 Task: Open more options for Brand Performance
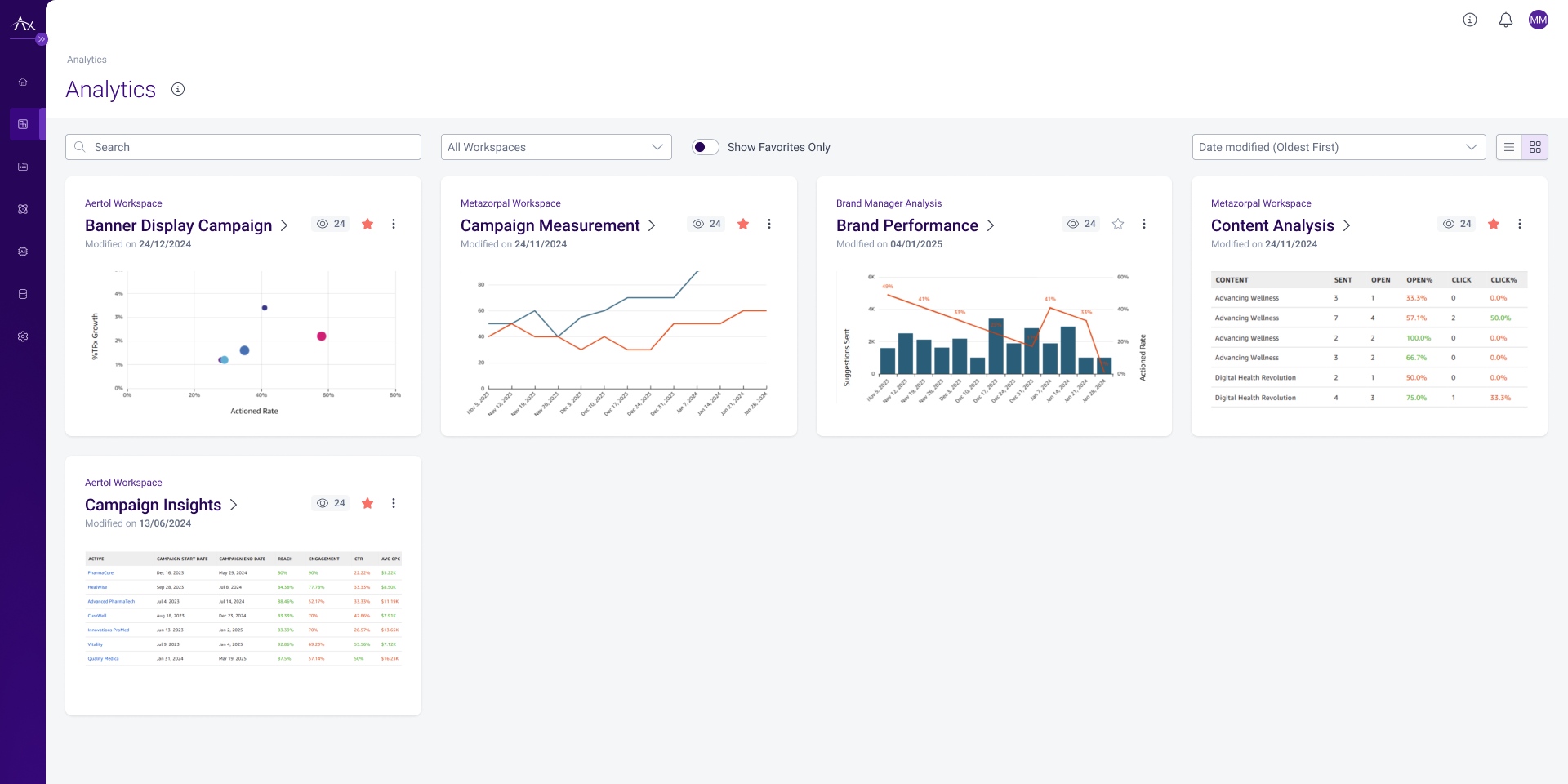(1144, 224)
